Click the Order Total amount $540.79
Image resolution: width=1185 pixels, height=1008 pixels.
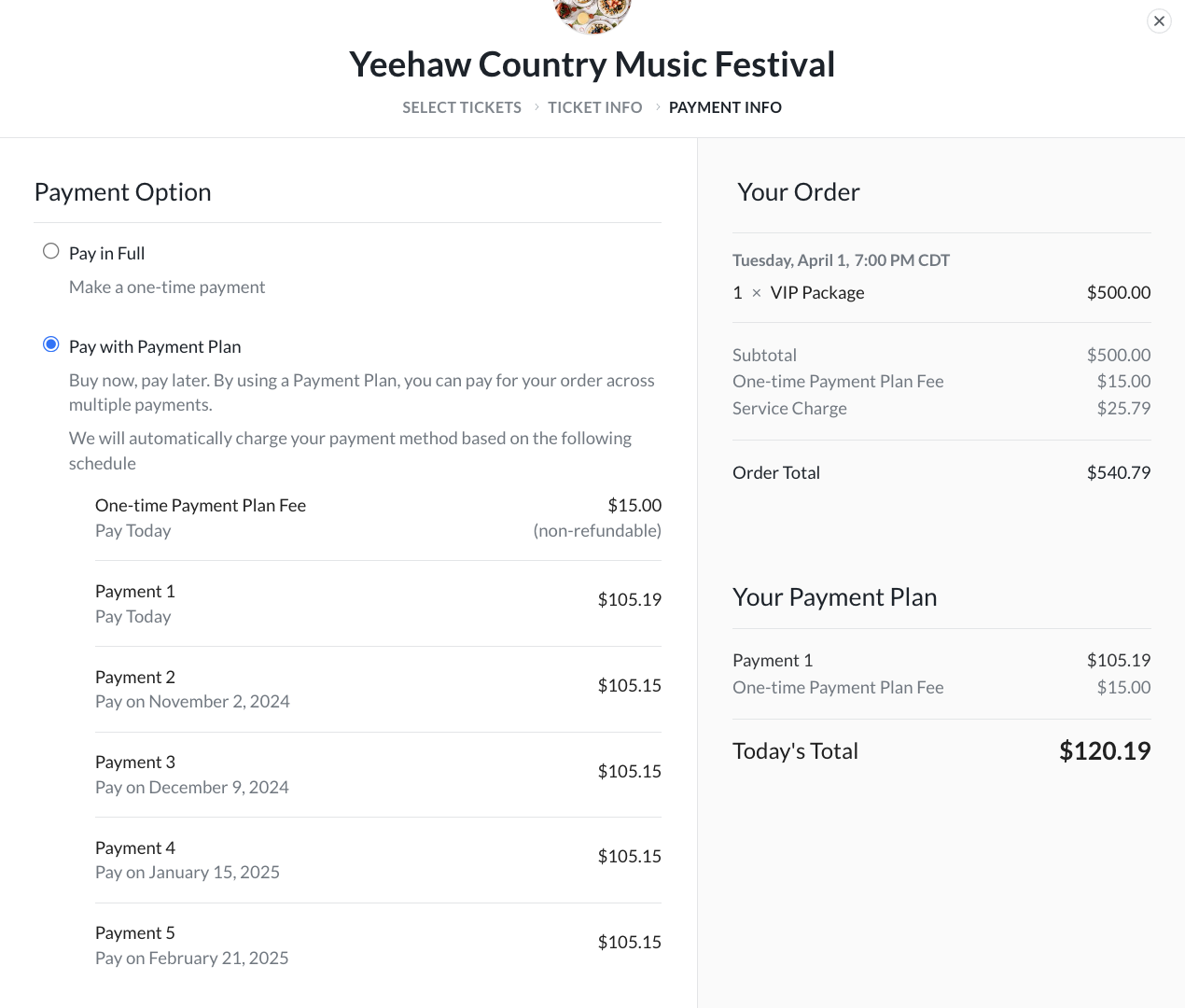click(x=1119, y=472)
